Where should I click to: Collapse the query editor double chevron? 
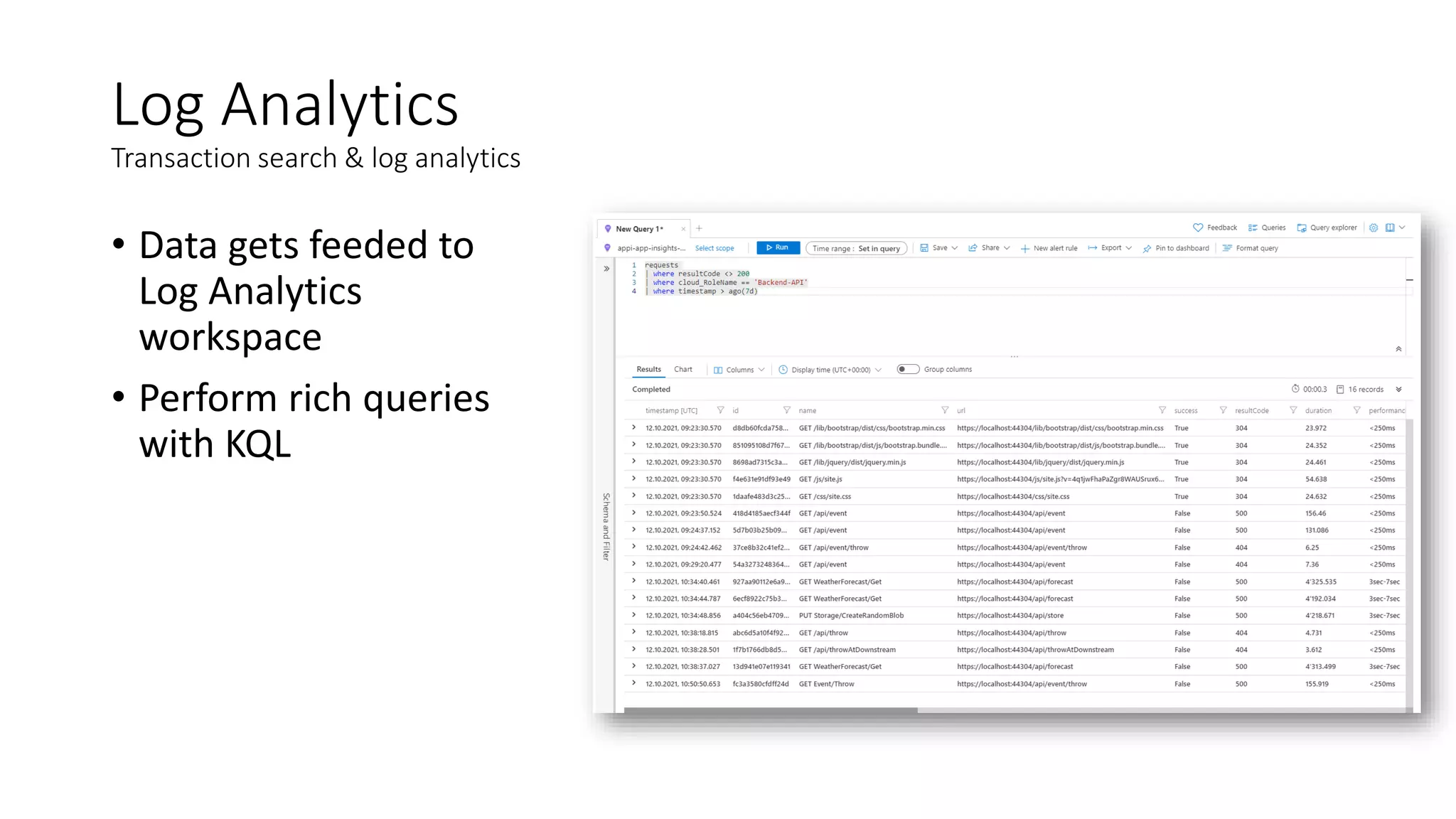[1398, 349]
